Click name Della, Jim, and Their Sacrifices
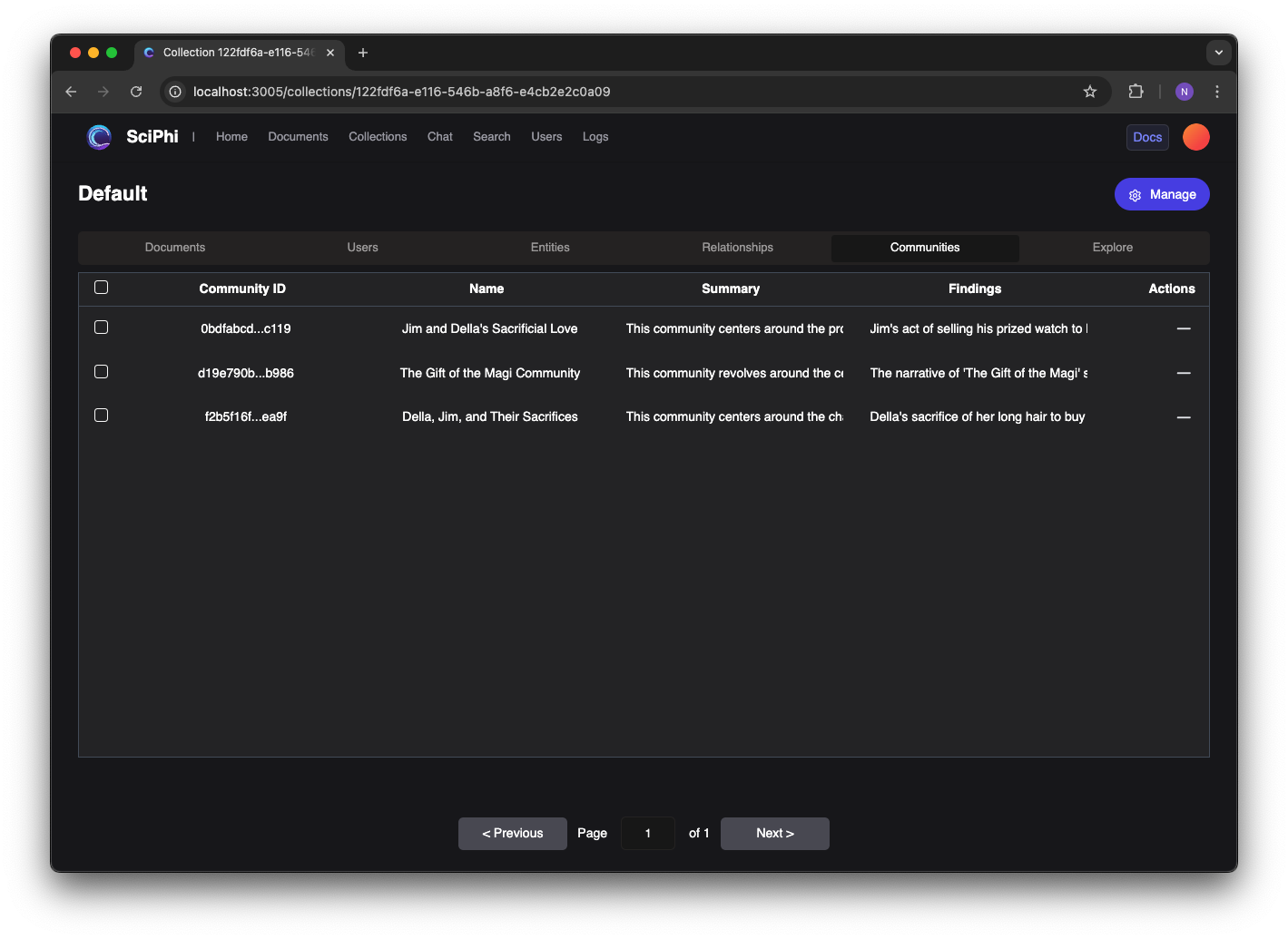The width and height of the screenshot is (1288, 939). tap(490, 416)
